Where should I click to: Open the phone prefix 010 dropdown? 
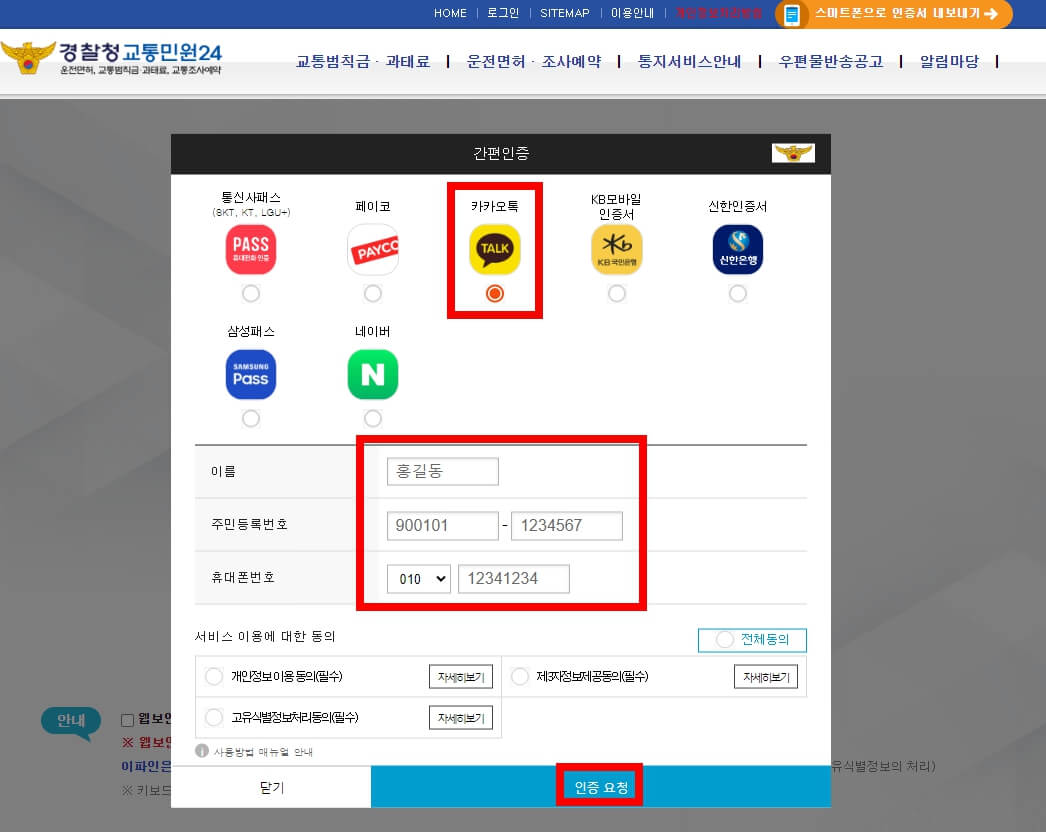coord(418,578)
